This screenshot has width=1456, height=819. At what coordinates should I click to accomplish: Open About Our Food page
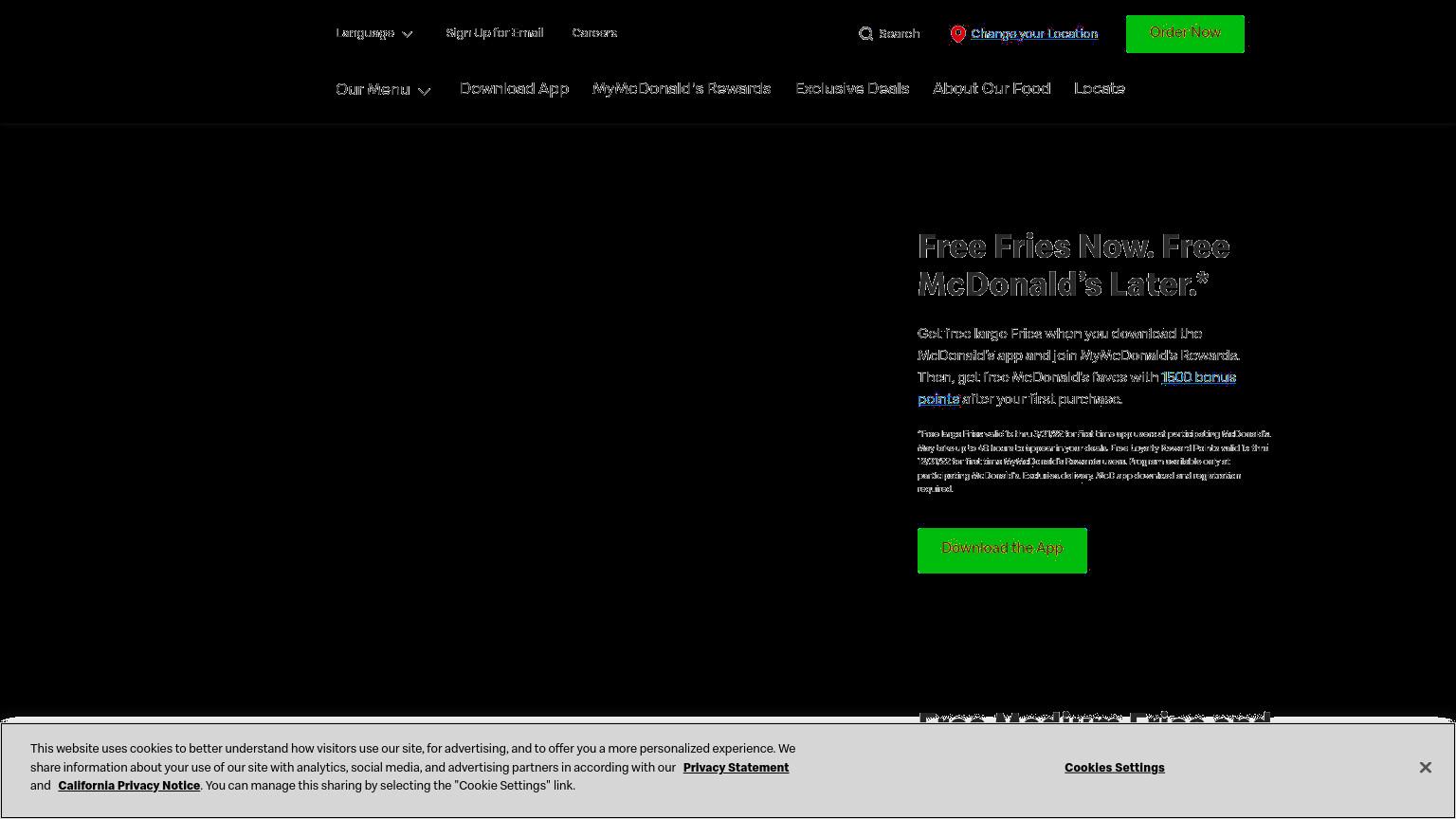pos(992,88)
